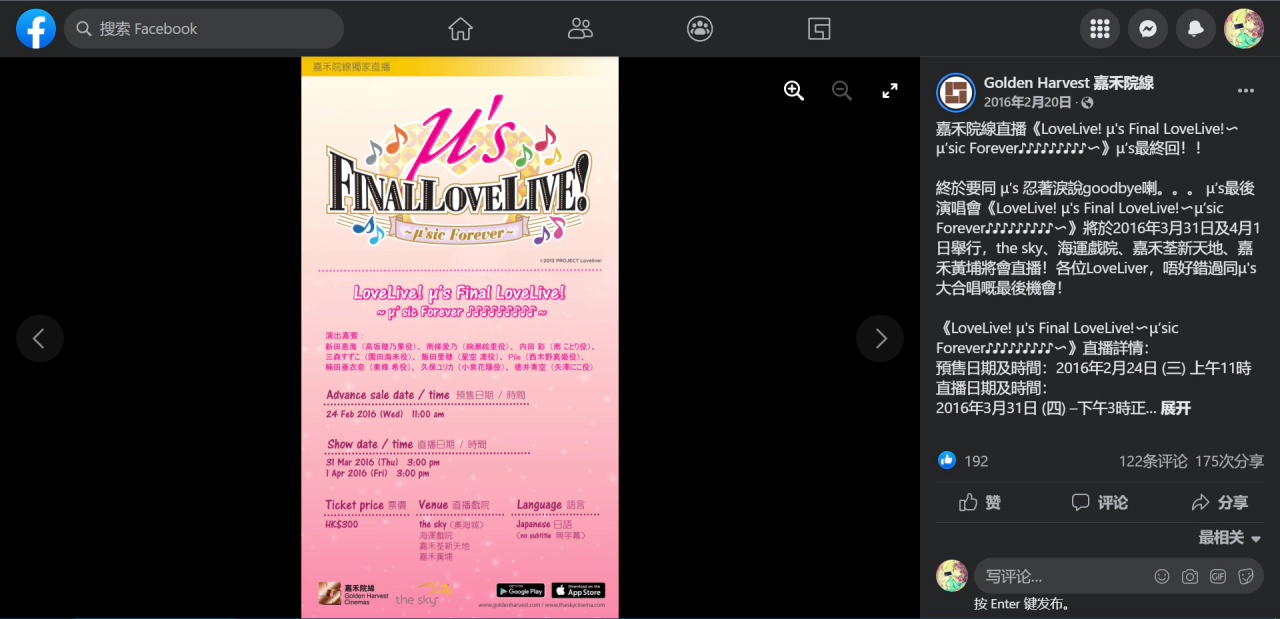Viewport: 1280px width, 619px height.
Task: Click the 评论 comment button
Action: [x=1100, y=502]
